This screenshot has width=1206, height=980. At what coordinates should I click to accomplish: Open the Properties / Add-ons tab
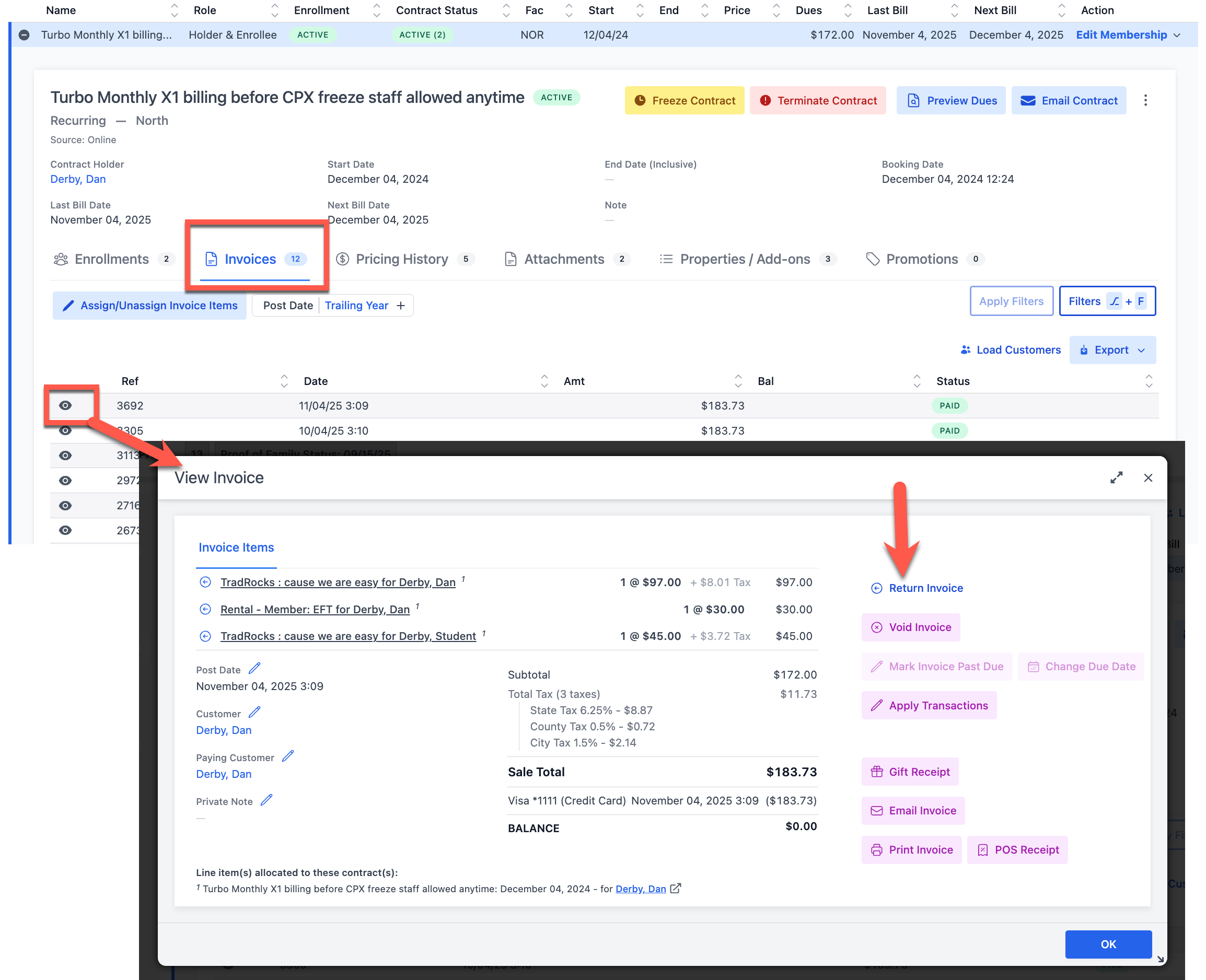745,259
